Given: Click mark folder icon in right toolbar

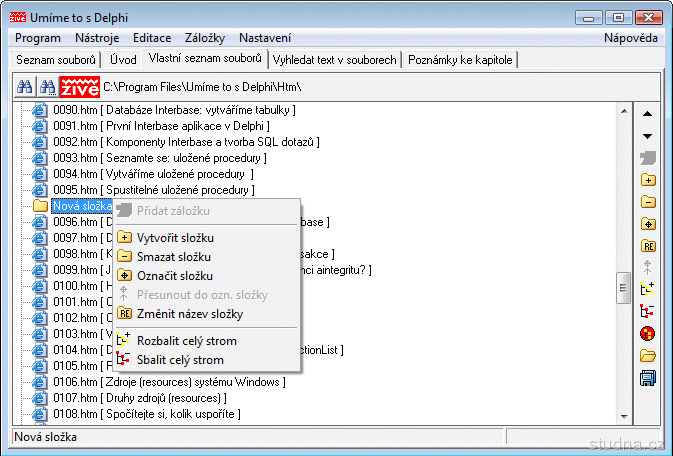Looking at the screenshot, I should 648,224.
